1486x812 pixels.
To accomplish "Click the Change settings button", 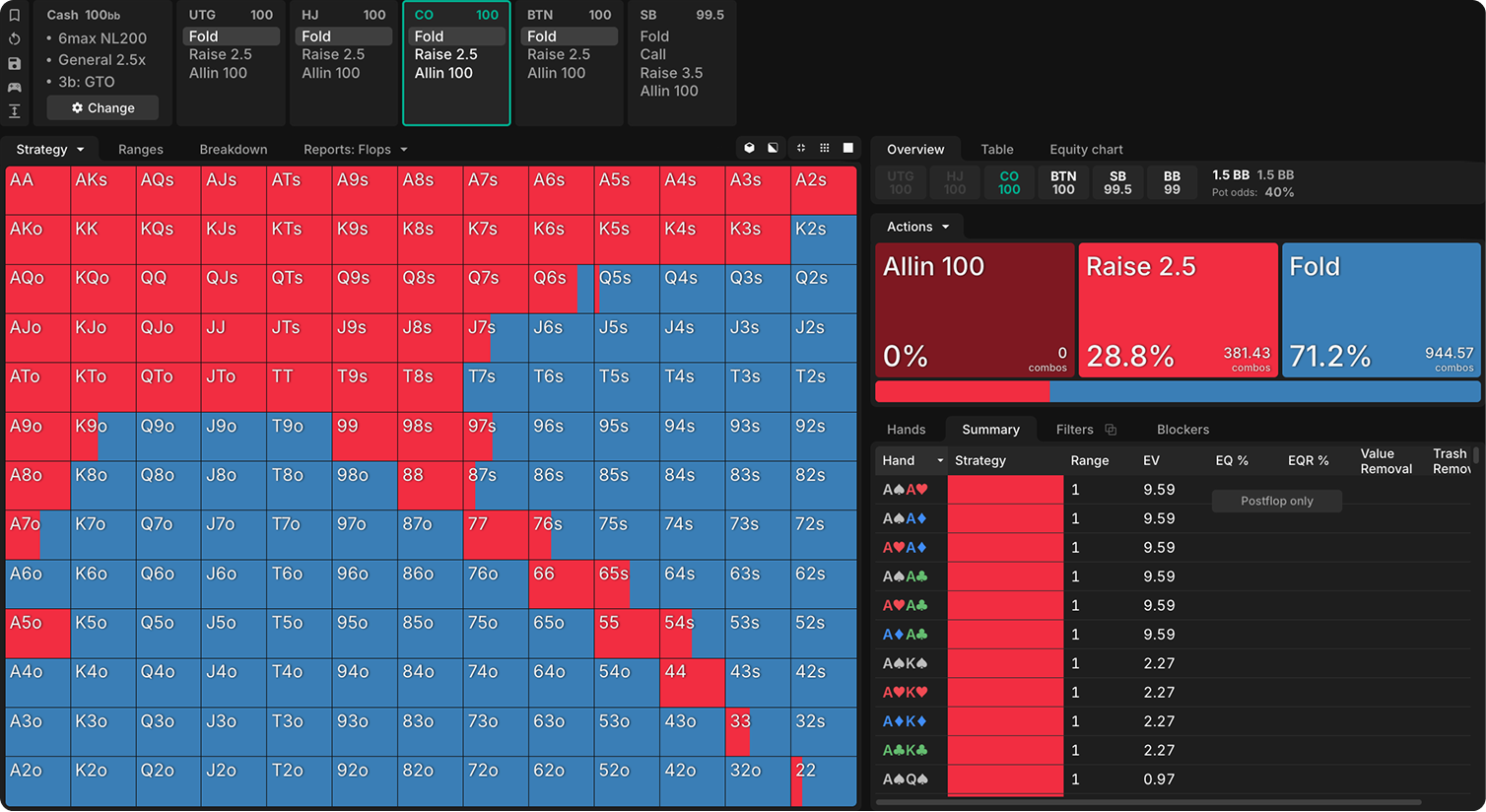I will (102, 108).
